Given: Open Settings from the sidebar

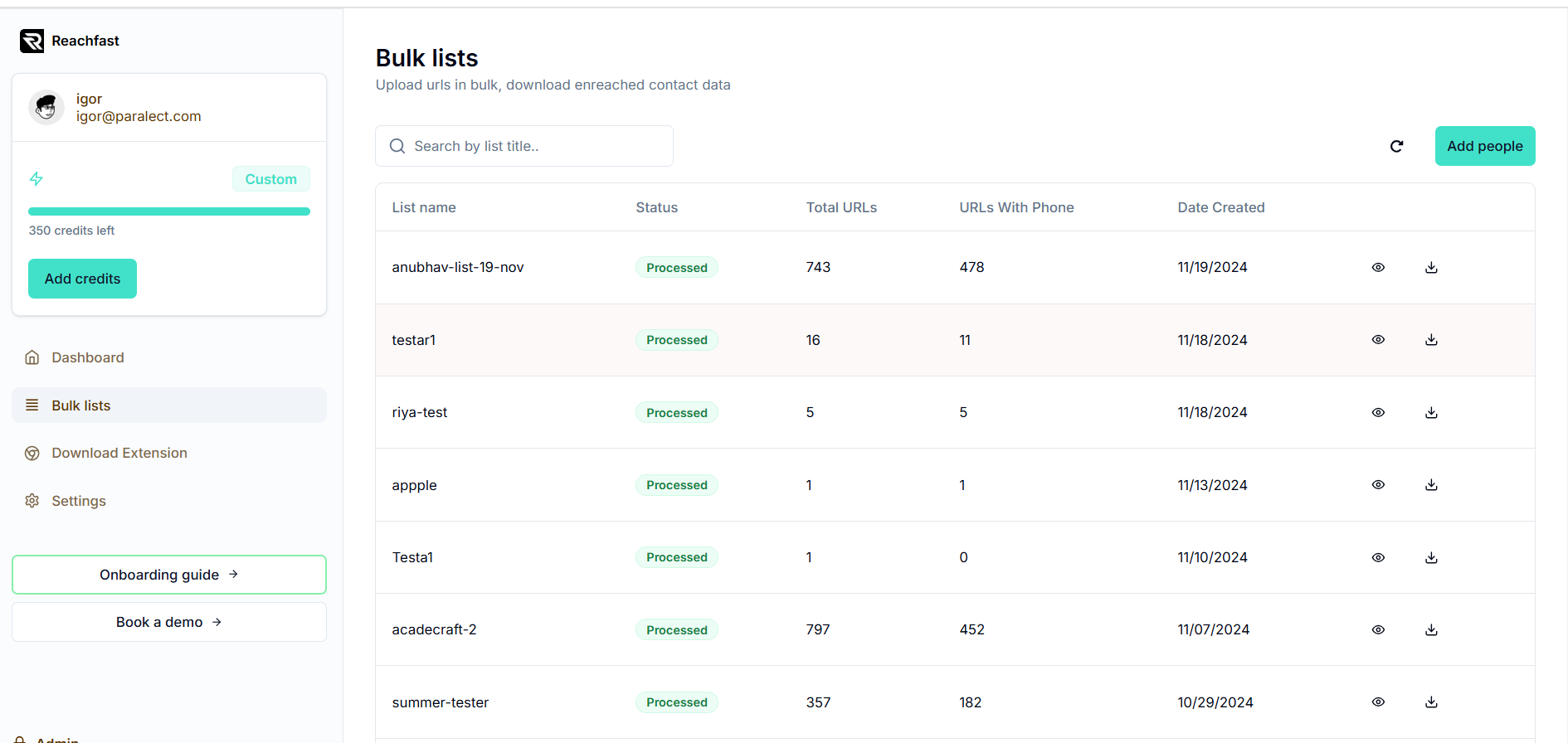Looking at the screenshot, I should coord(78,501).
